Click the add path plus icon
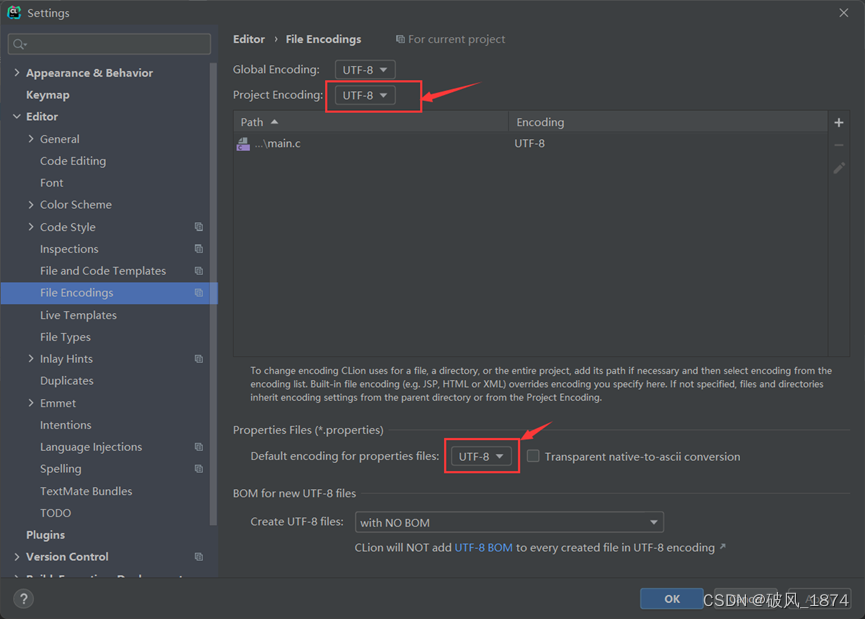 point(839,122)
